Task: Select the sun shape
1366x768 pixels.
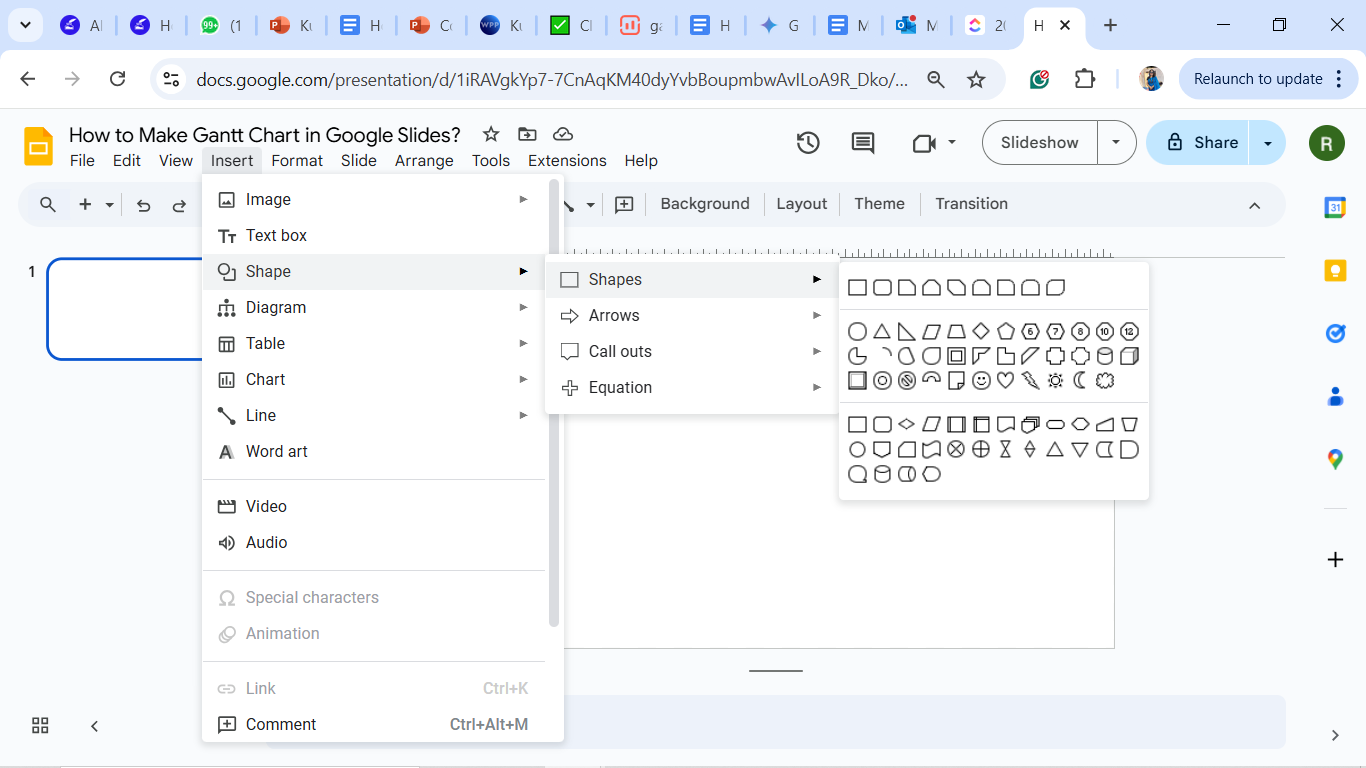Action: click(1055, 381)
